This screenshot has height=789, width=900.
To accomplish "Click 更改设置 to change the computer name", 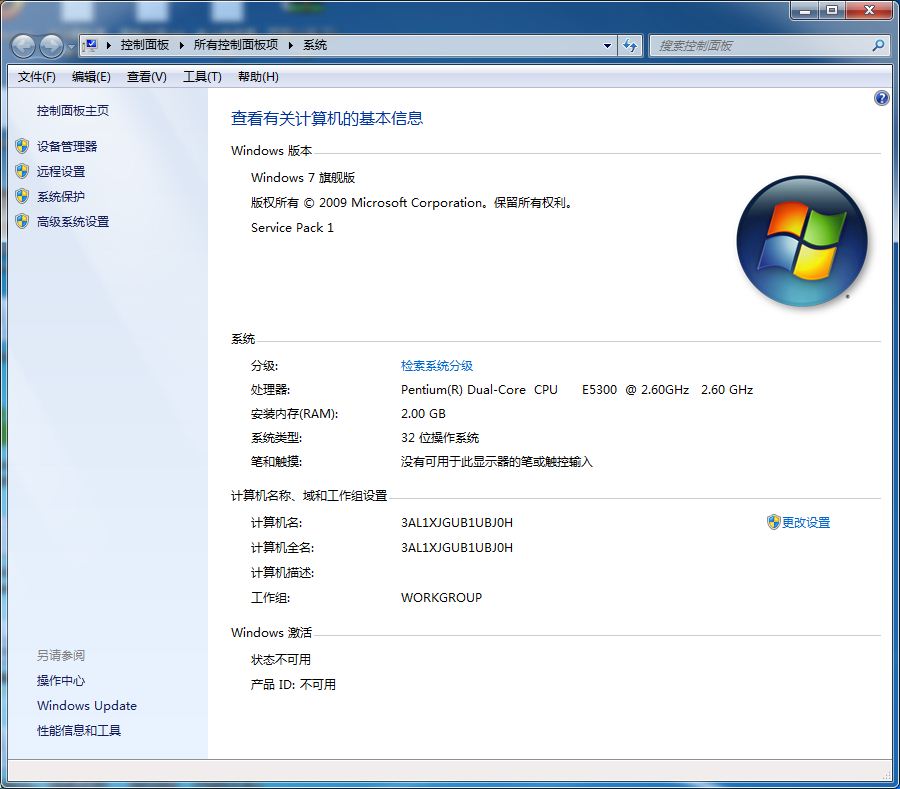I will (x=805, y=522).
